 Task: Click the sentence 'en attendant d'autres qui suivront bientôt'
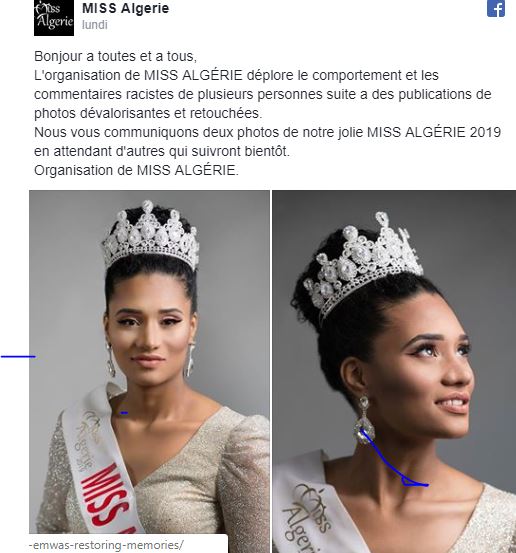pos(162,152)
